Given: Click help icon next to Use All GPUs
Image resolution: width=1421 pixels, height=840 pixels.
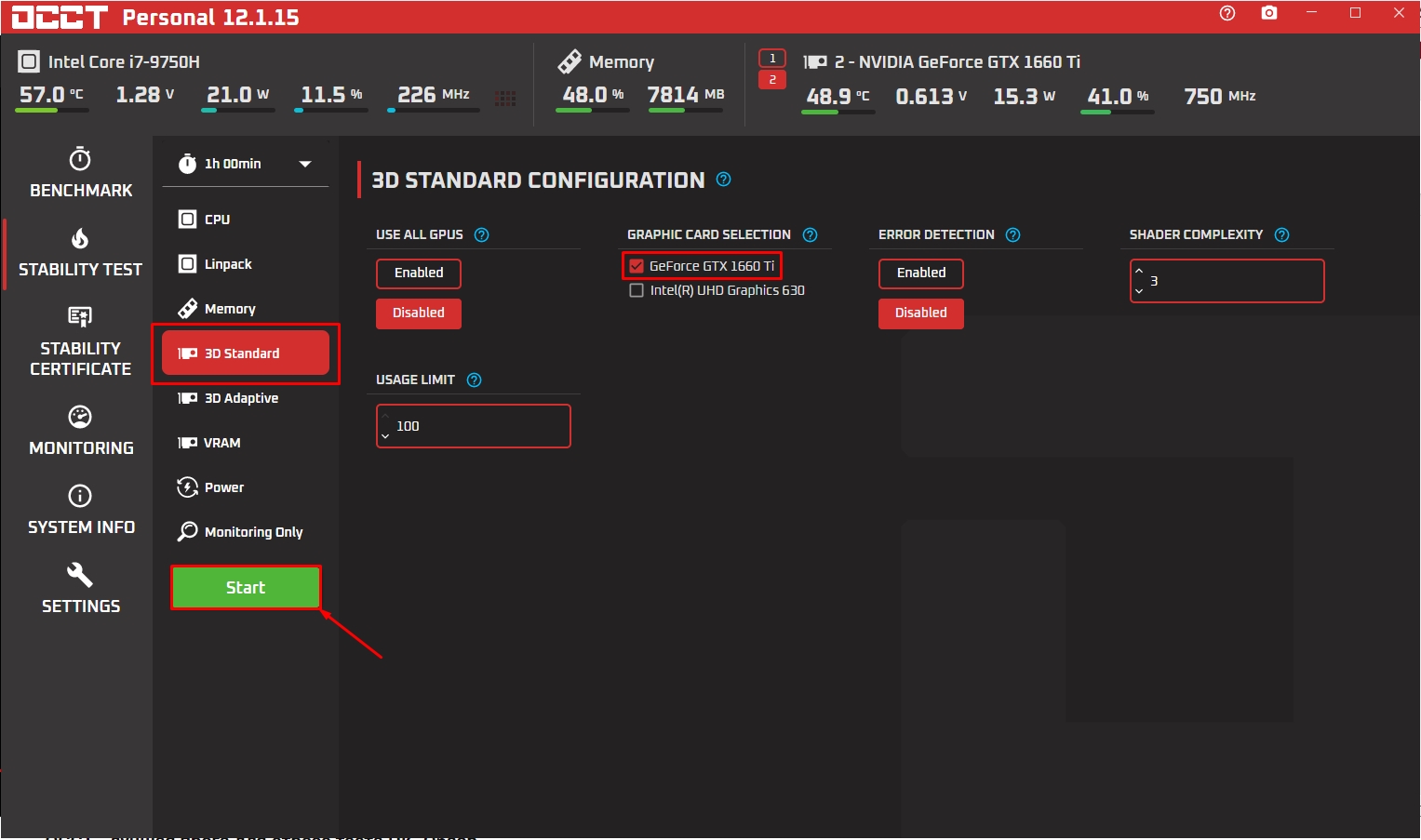Looking at the screenshot, I should (x=481, y=234).
